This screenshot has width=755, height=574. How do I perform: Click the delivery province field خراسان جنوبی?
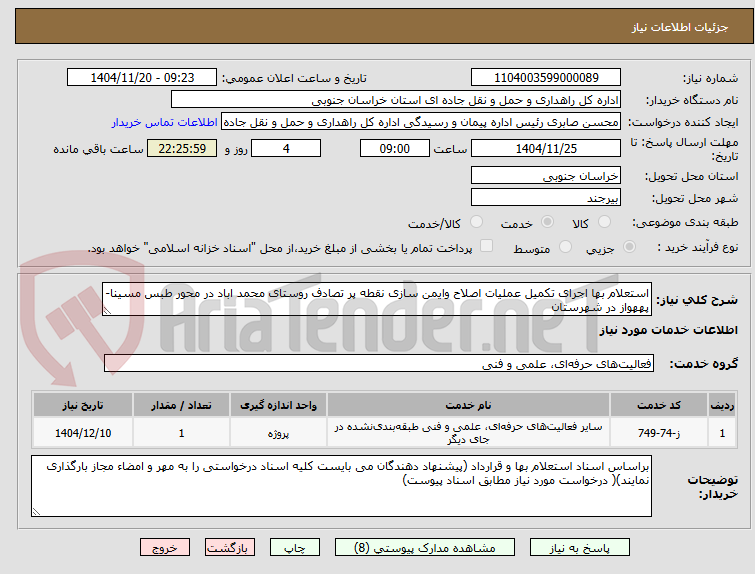coord(546,175)
